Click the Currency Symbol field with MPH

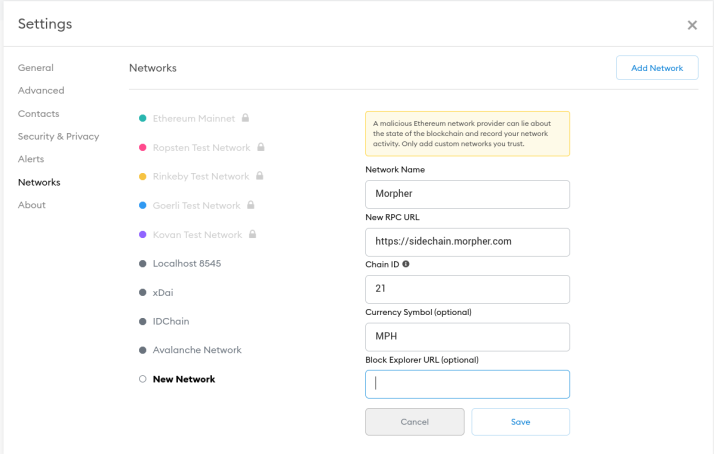tap(467, 337)
